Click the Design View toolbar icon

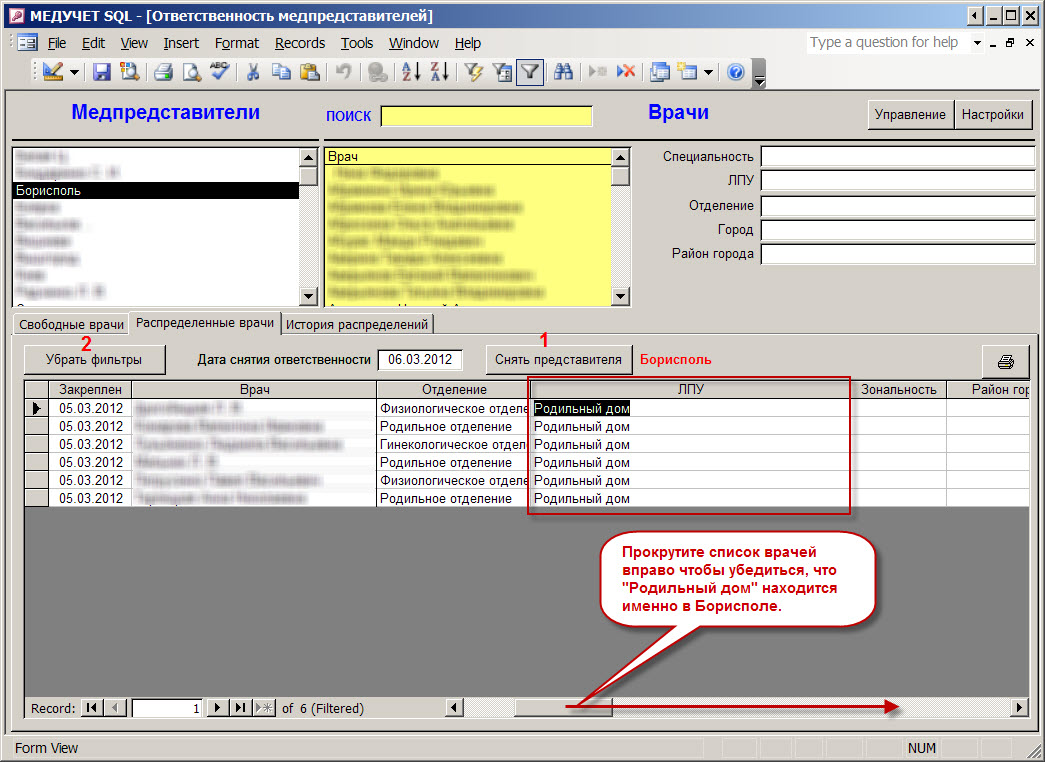point(53,71)
